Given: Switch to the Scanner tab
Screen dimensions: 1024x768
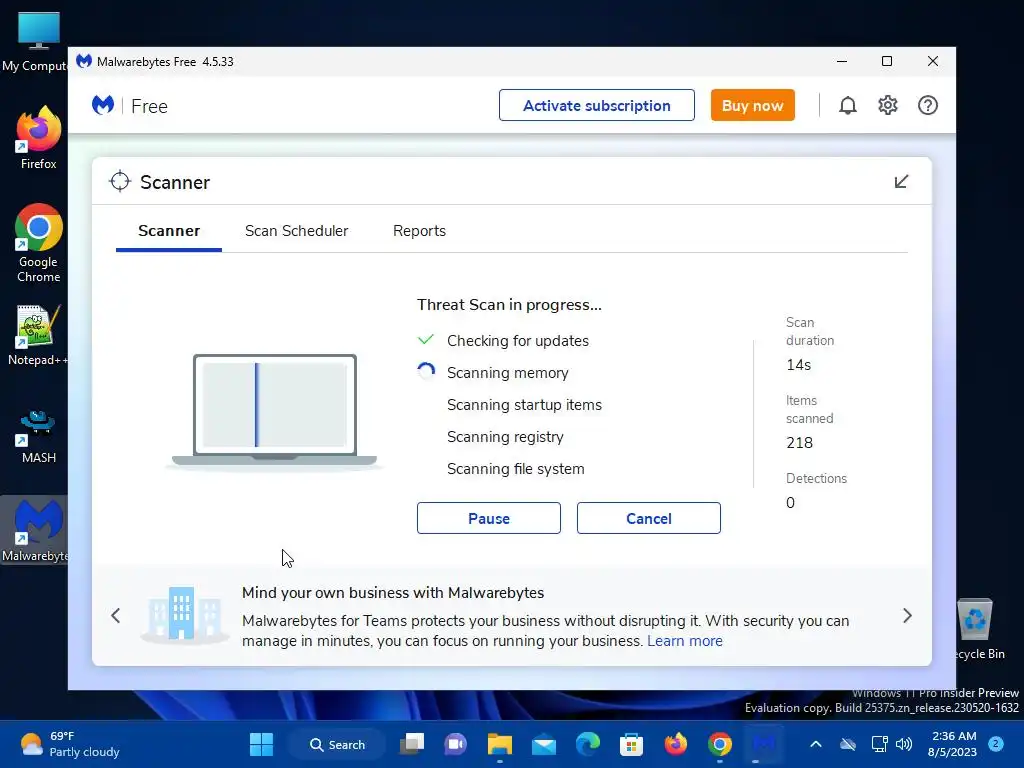Looking at the screenshot, I should point(168,231).
